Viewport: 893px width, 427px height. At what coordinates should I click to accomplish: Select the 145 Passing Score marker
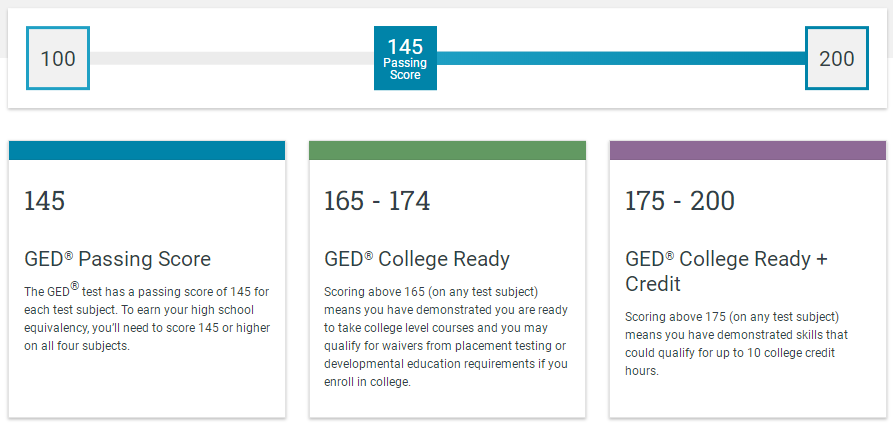pyautogui.click(x=405, y=58)
